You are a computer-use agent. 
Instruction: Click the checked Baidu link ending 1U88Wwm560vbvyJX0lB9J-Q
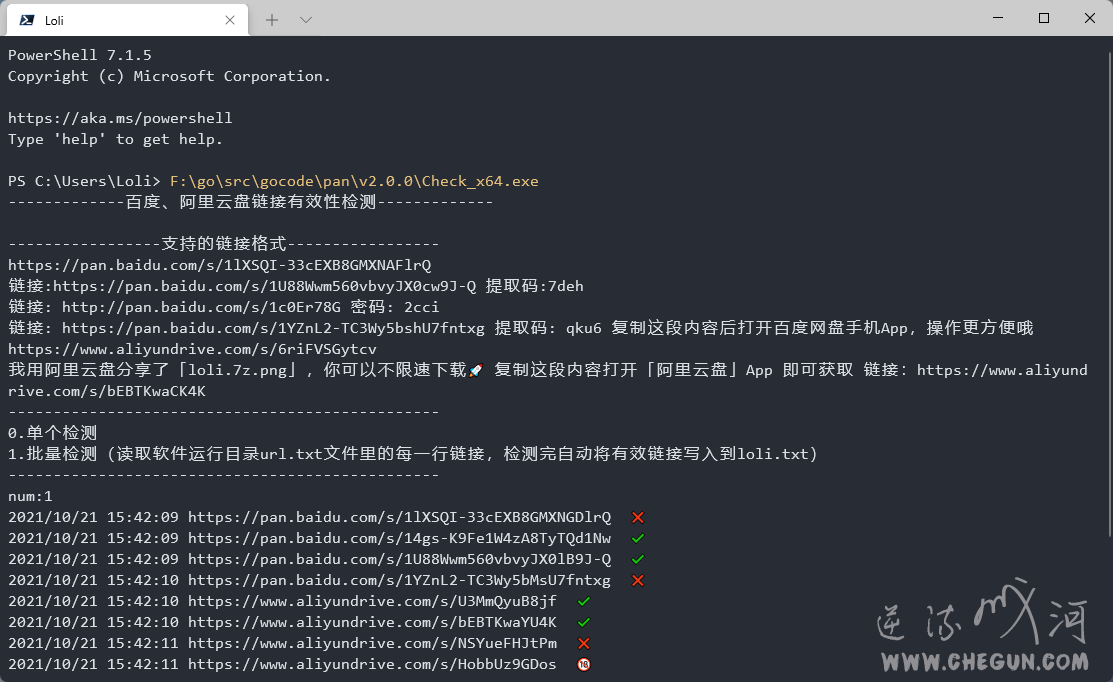click(x=400, y=559)
